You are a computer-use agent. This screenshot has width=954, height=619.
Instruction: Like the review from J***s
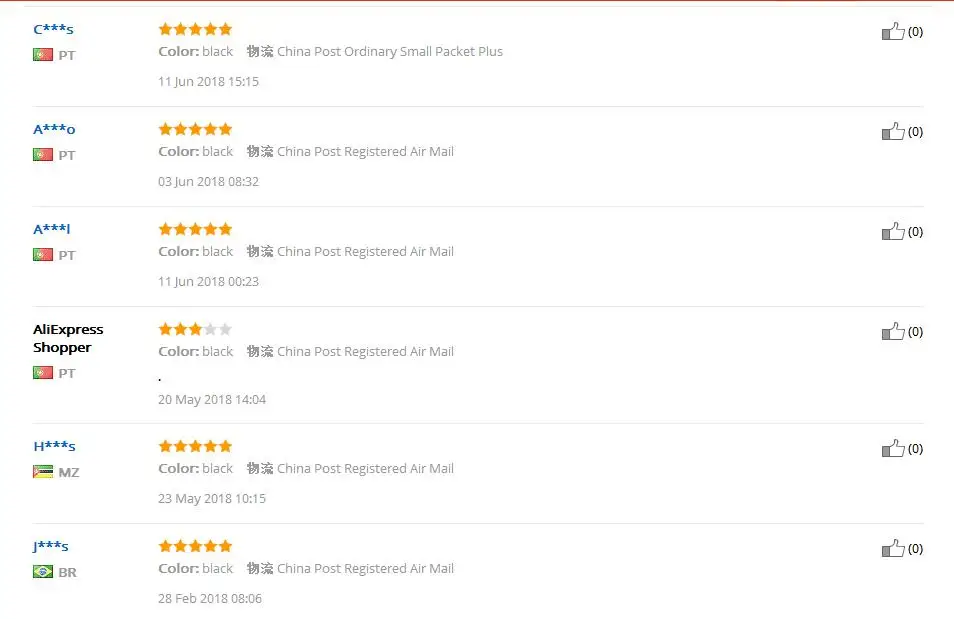pyautogui.click(x=893, y=548)
